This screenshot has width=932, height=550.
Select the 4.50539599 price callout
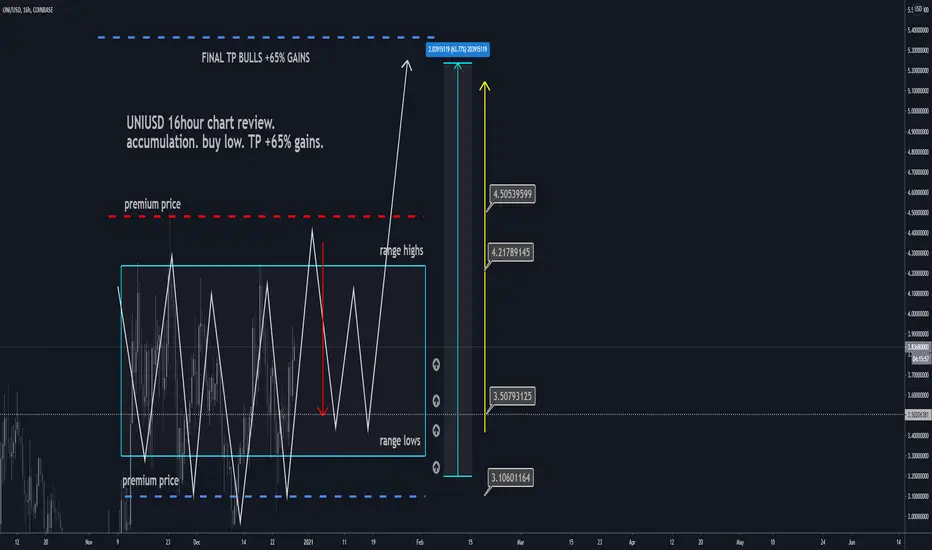click(x=512, y=194)
